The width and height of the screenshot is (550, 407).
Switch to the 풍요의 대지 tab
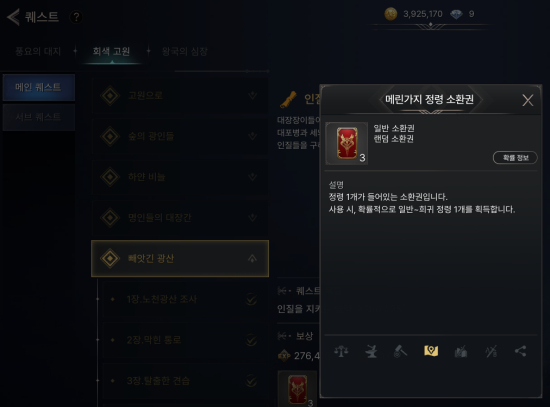(x=38, y=52)
